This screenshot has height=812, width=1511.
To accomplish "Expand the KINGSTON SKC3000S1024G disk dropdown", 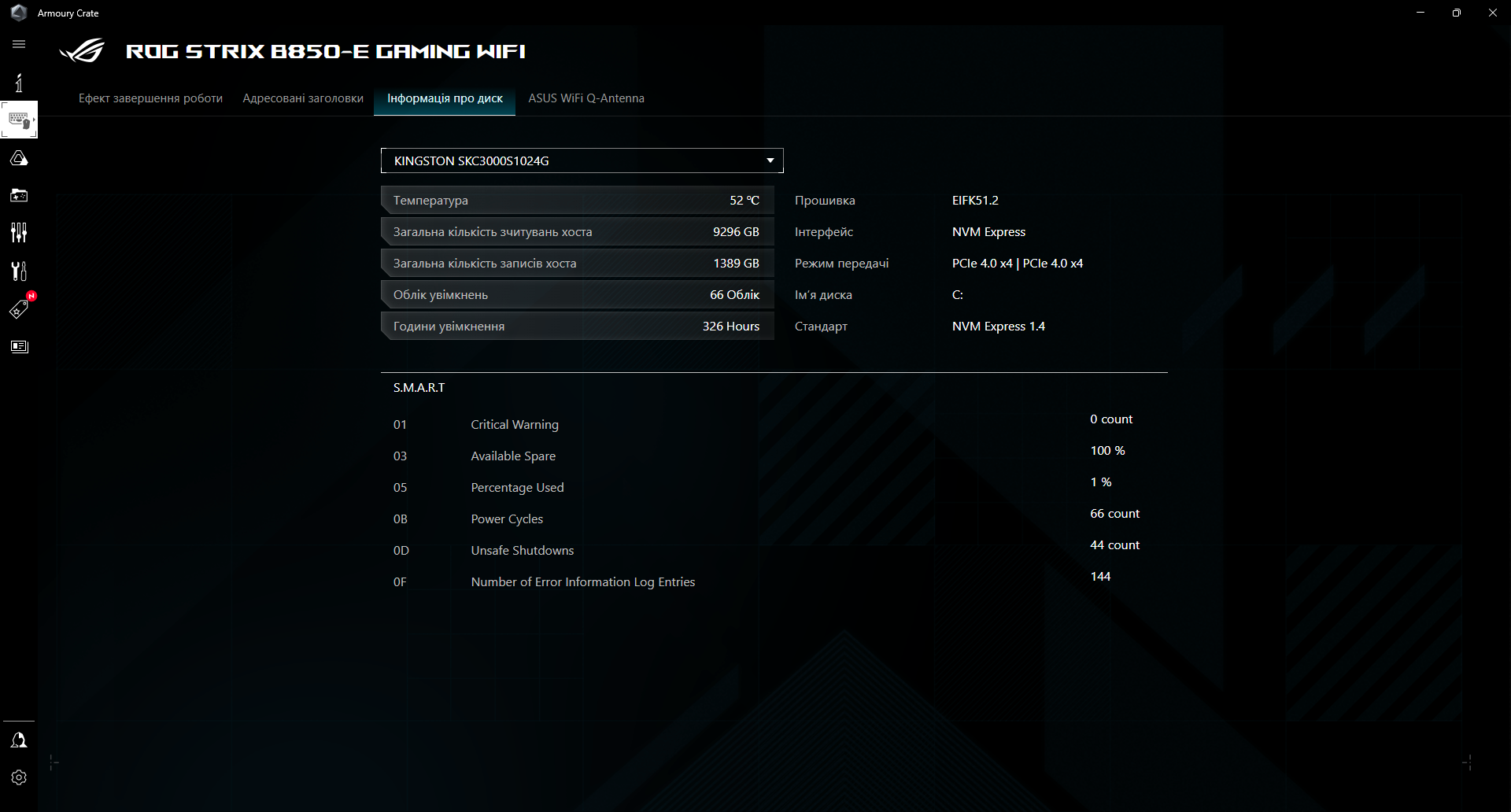I will (x=582, y=161).
